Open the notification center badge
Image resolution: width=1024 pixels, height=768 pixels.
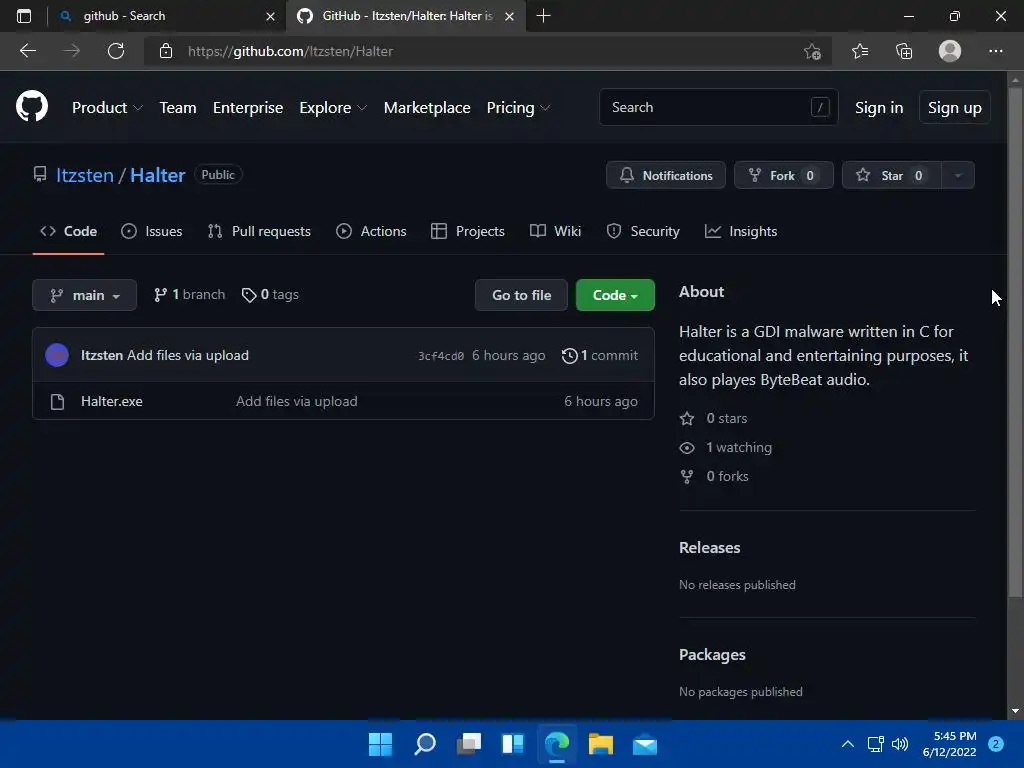coord(996,744)
